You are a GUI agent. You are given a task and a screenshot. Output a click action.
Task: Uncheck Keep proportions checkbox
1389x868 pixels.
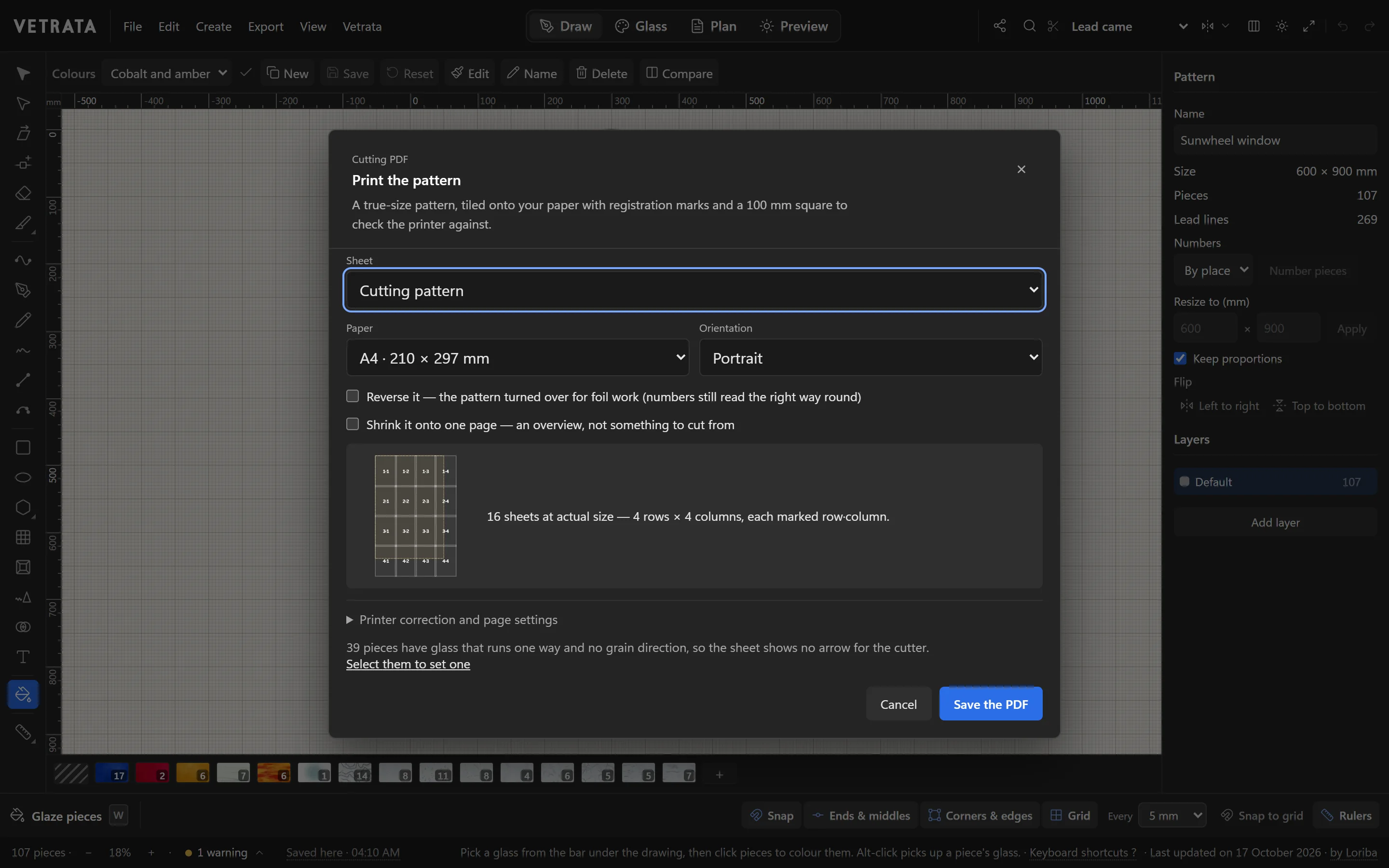pyautogui.click(x=1180, y=358)
